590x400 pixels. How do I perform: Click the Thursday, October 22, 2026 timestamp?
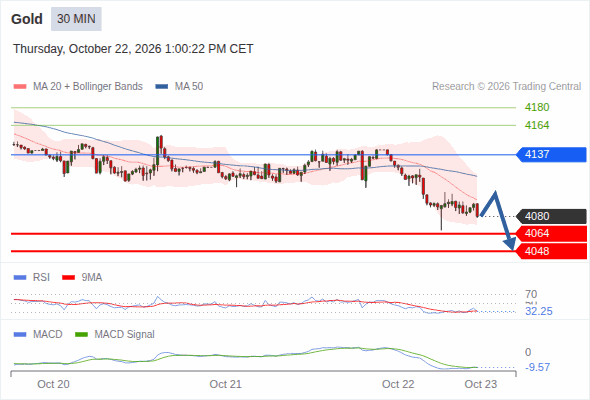133,49
